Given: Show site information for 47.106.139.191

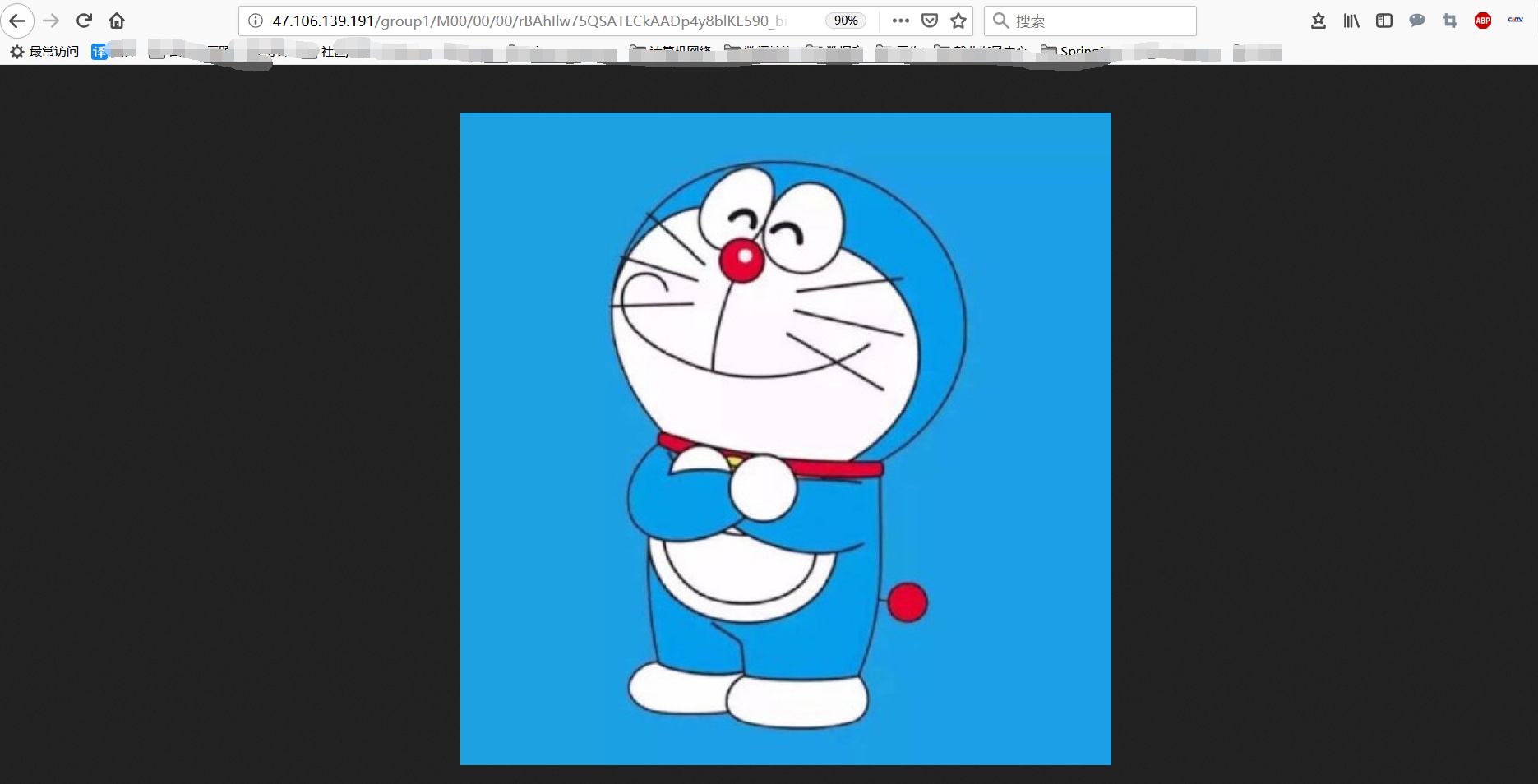Looking at the screenshot, I should click(x=256, y=21).
